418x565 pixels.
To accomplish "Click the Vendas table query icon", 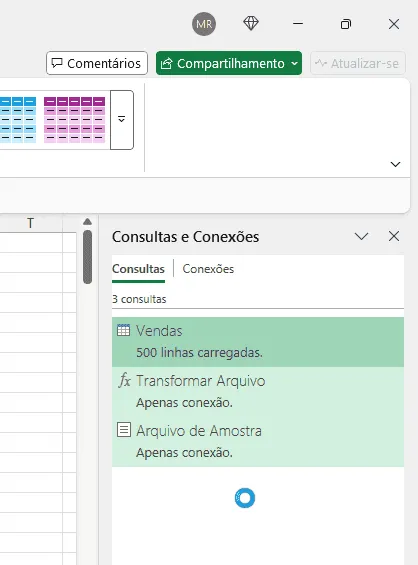I will (123, 330).
